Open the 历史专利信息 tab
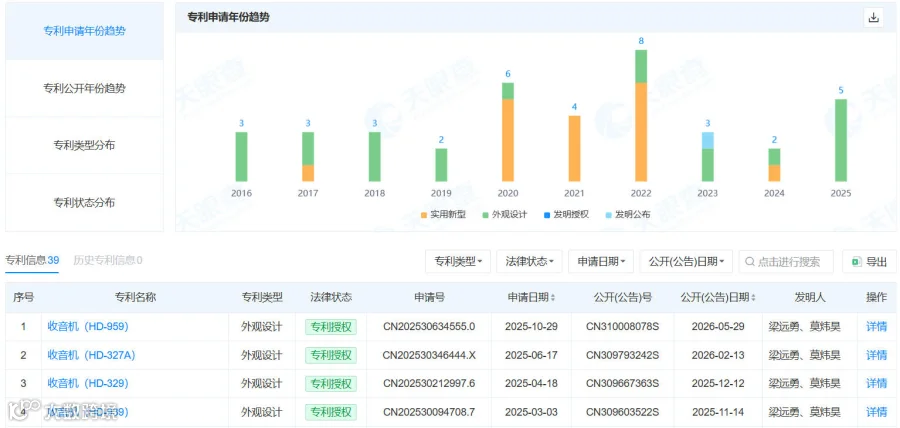Image resolution: width=900 pixels, height=428 pixels. click(x=108, y=260)
